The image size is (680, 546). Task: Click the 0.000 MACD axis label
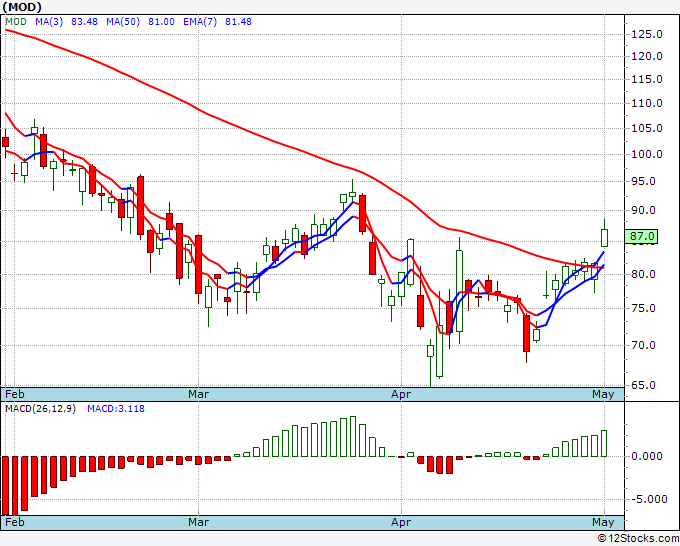[647, 456]
